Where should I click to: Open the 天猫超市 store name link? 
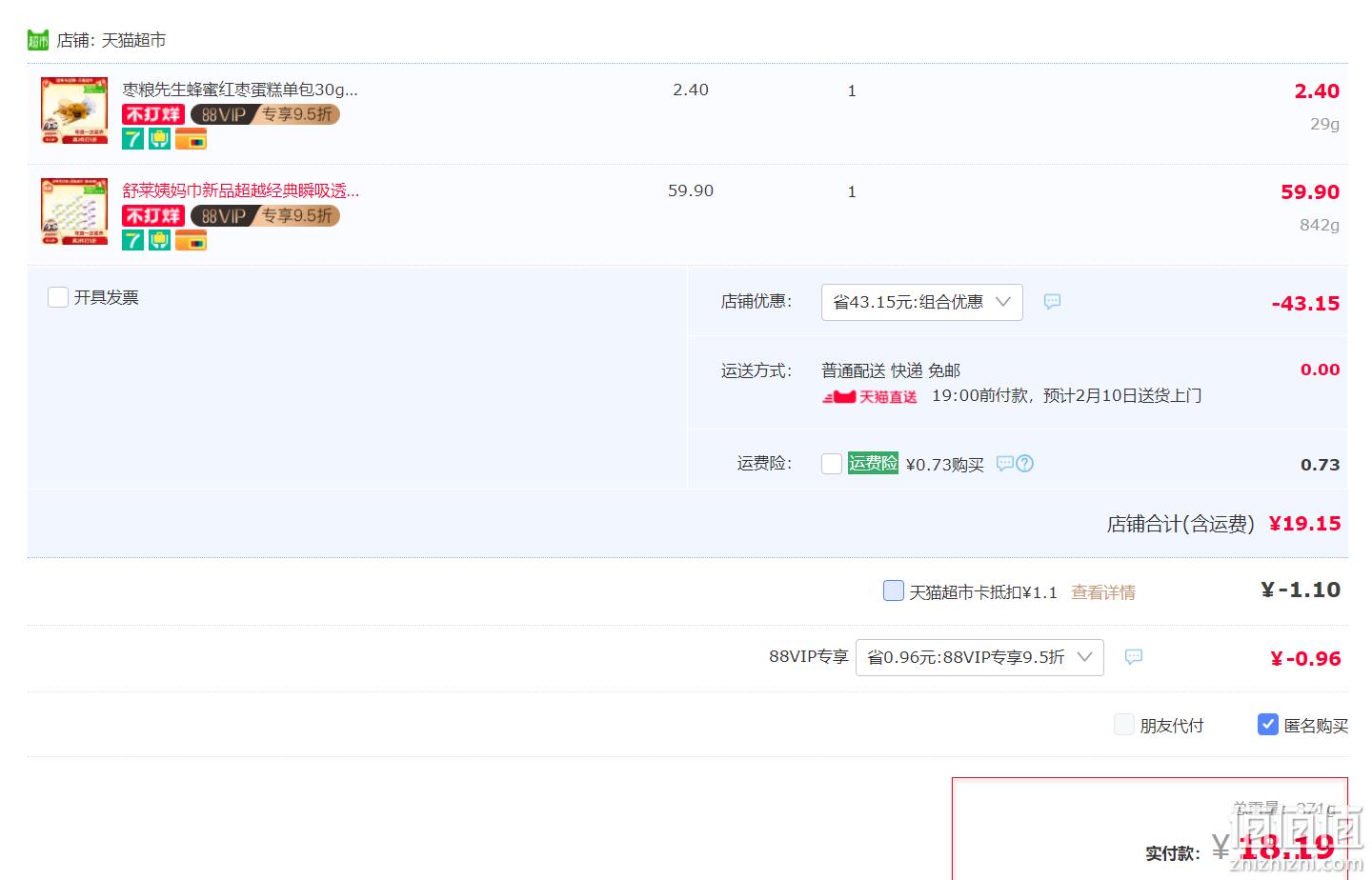pos(133,40)
